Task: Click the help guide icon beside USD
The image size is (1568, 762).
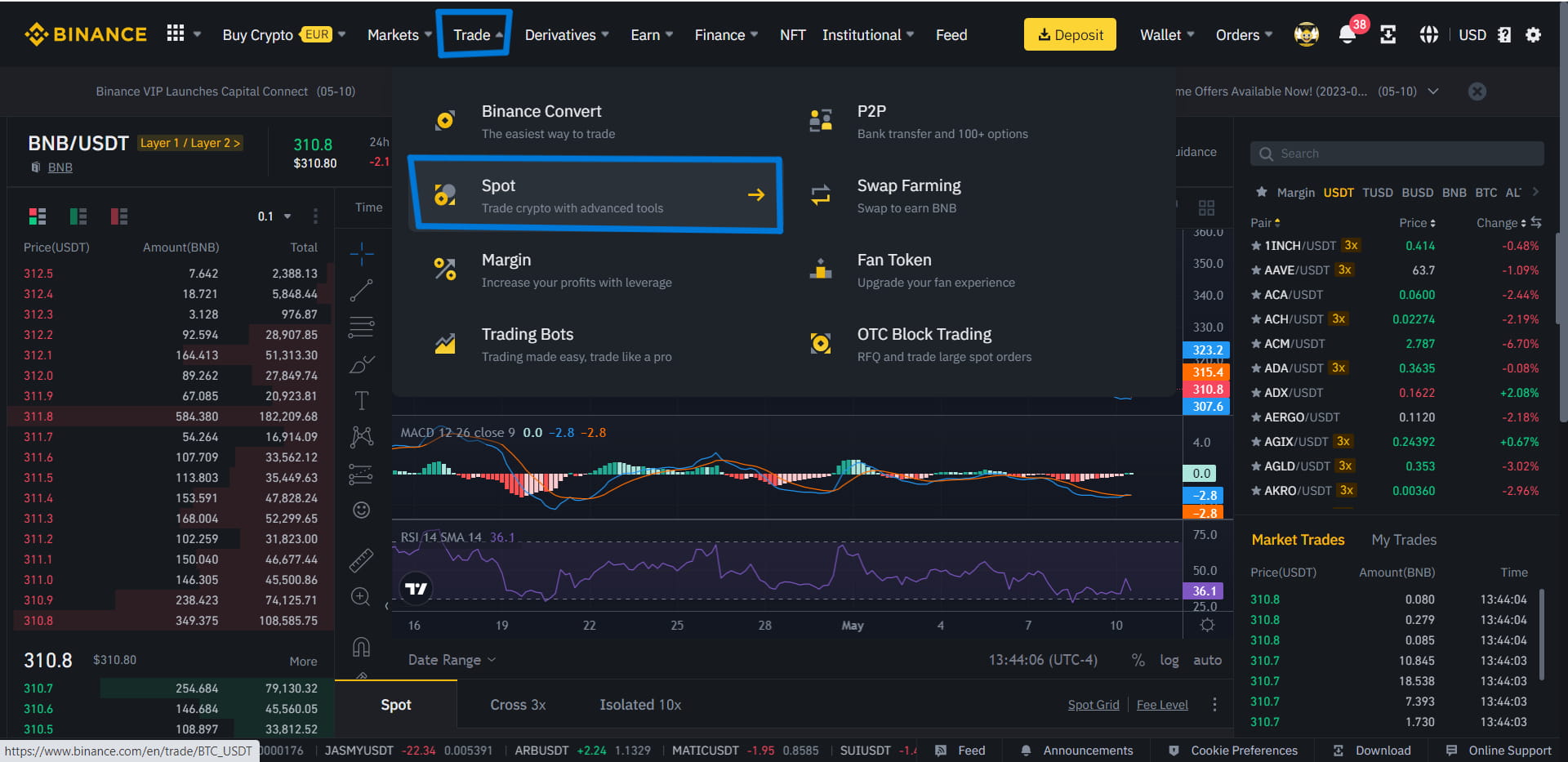Action: click(x=1504, y=34)
